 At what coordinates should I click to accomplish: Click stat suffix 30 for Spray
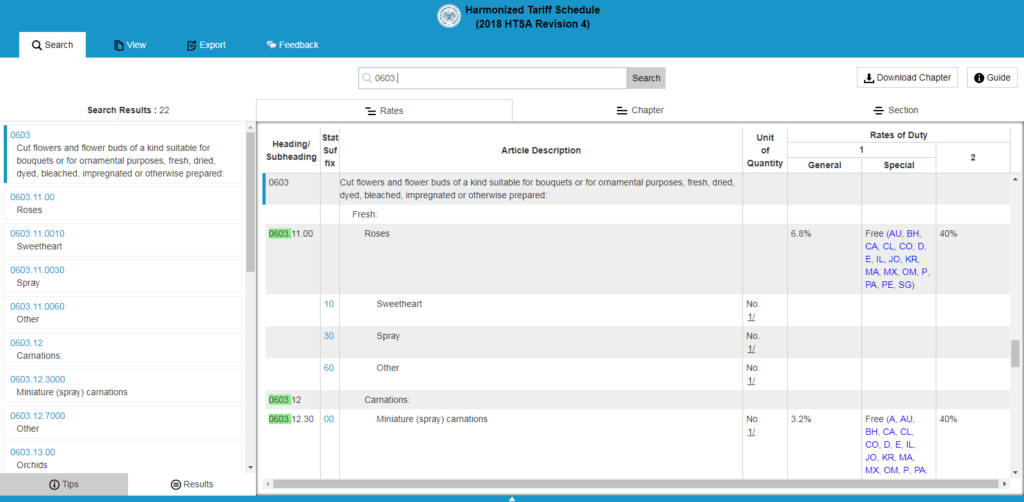pos(329,336)
